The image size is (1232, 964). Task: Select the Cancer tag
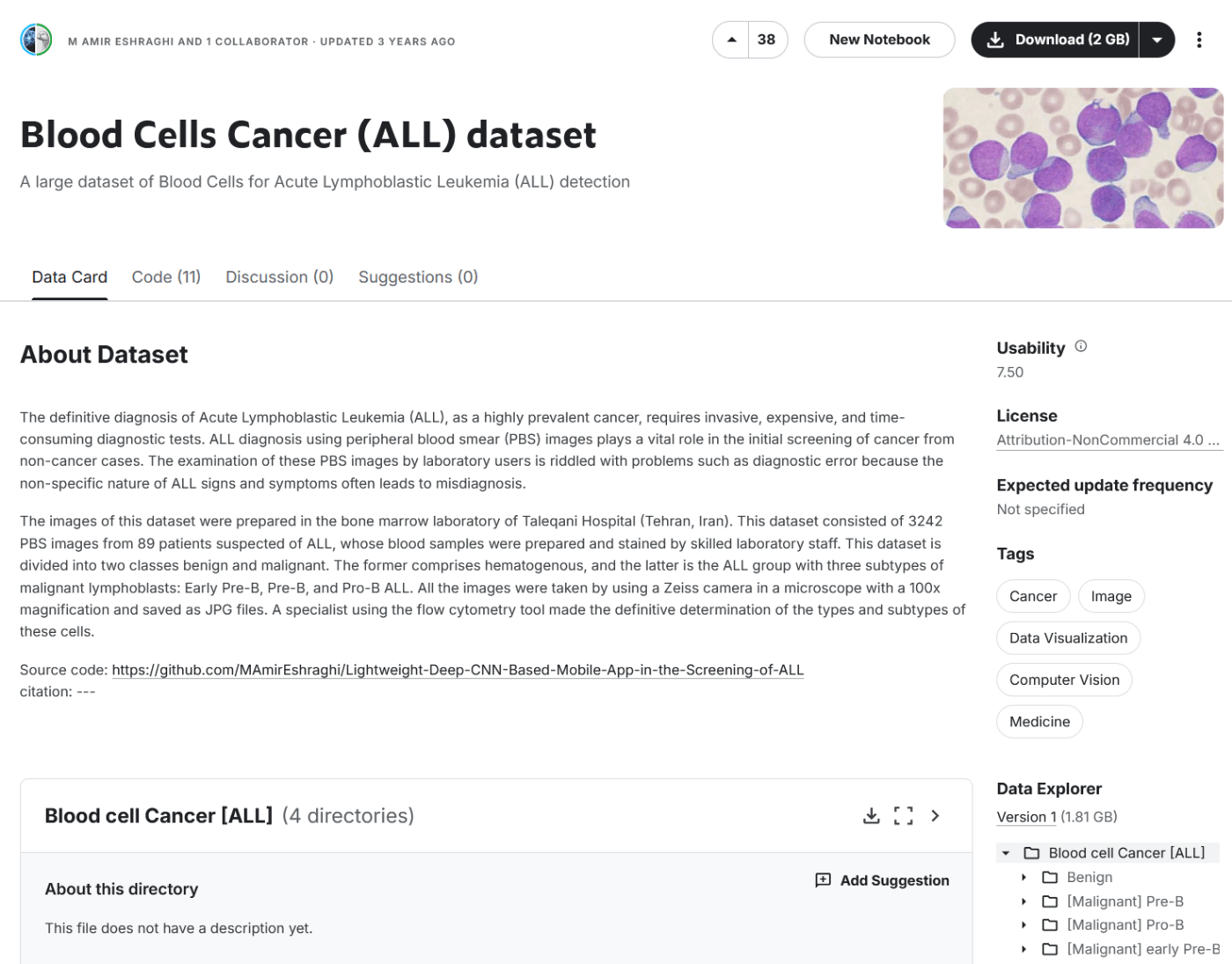(1032, 596)
